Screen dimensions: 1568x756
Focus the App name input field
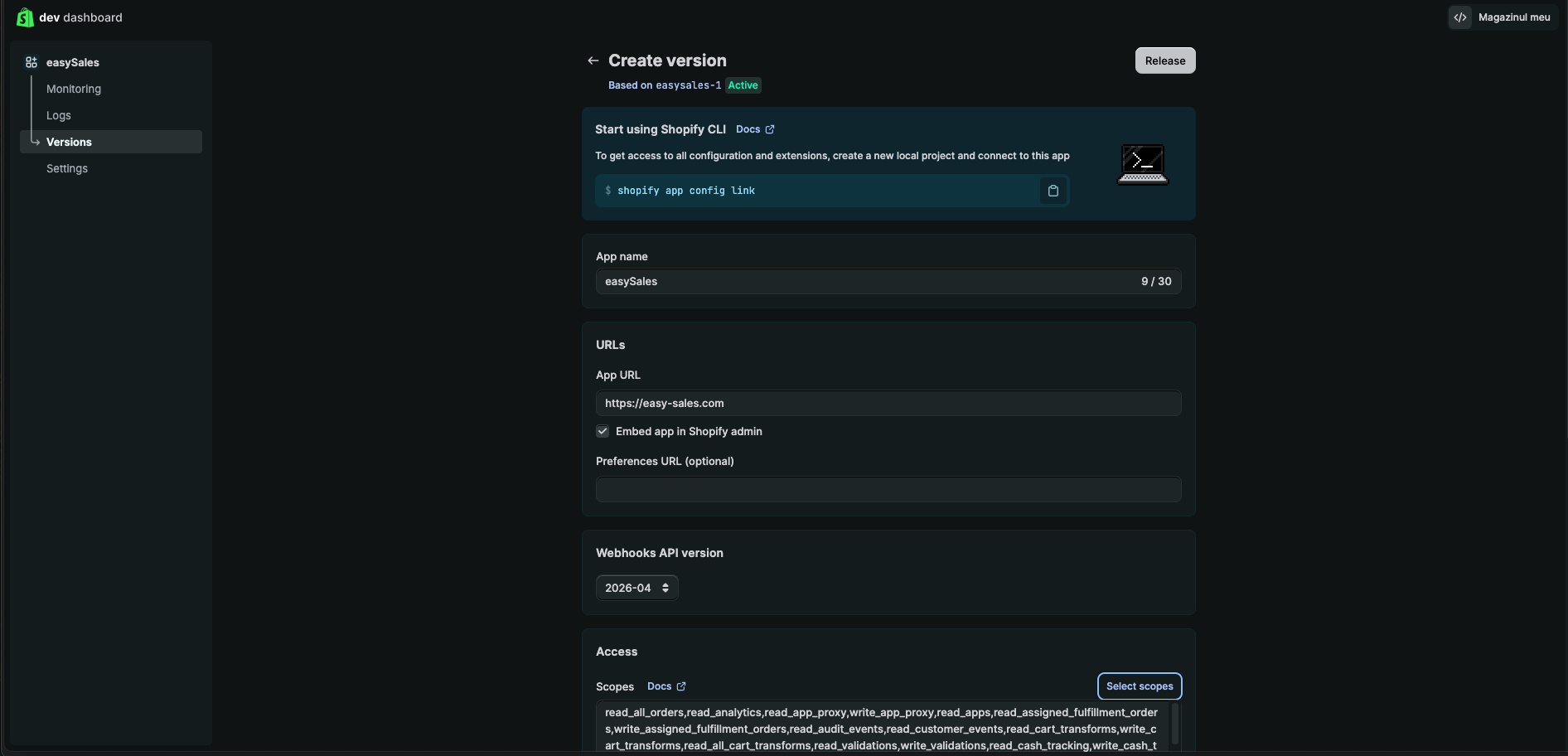[x=888, y=282]
